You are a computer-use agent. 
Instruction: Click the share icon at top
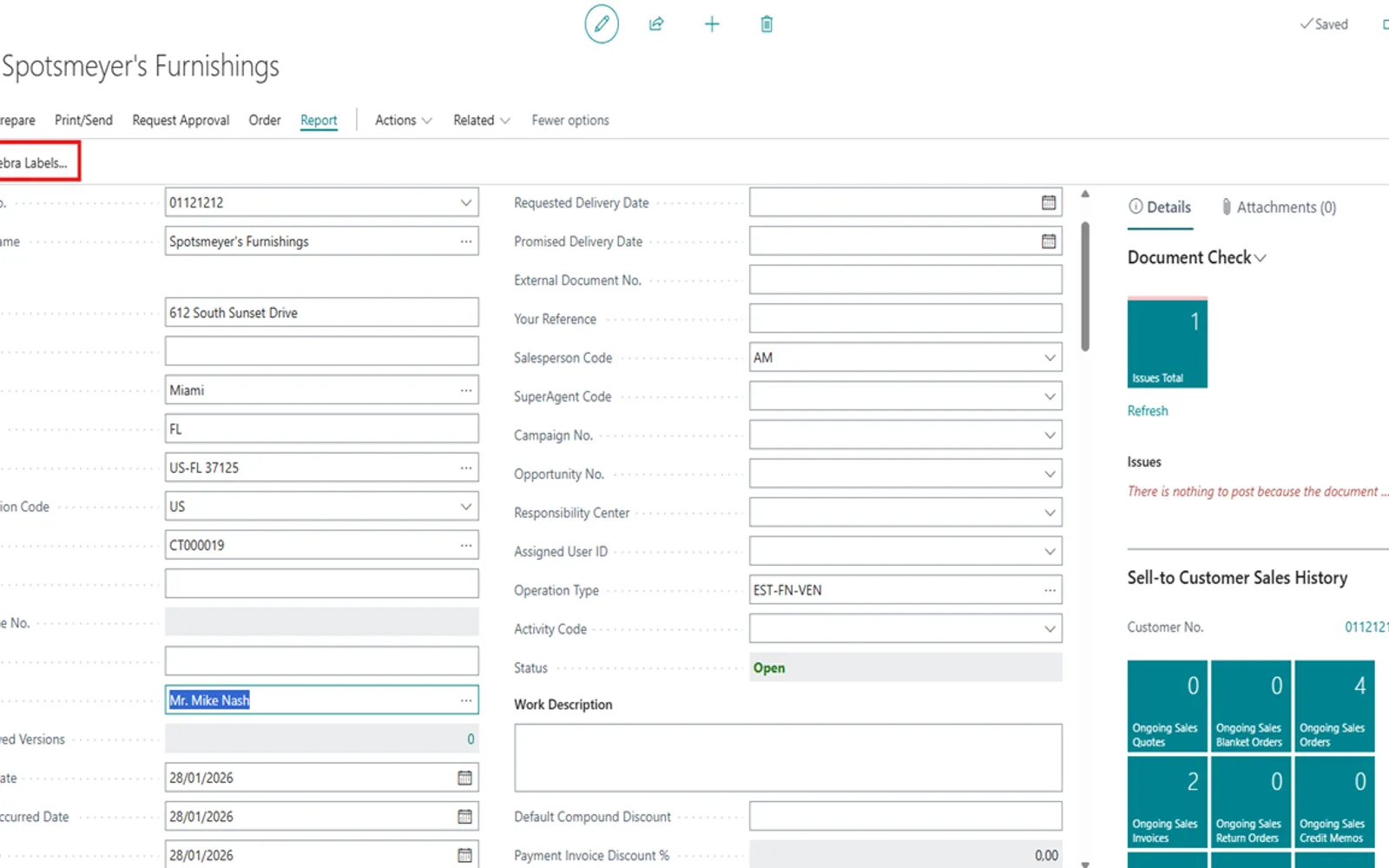[656, 23]
